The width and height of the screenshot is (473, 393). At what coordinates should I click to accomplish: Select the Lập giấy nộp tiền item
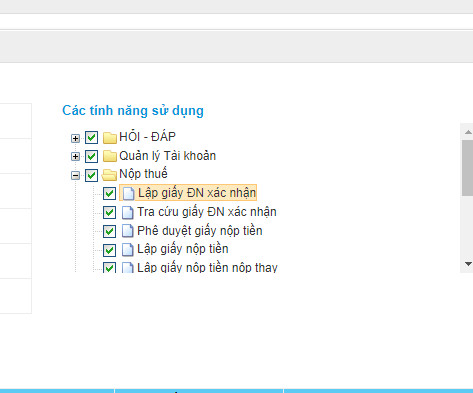point(183,249)
